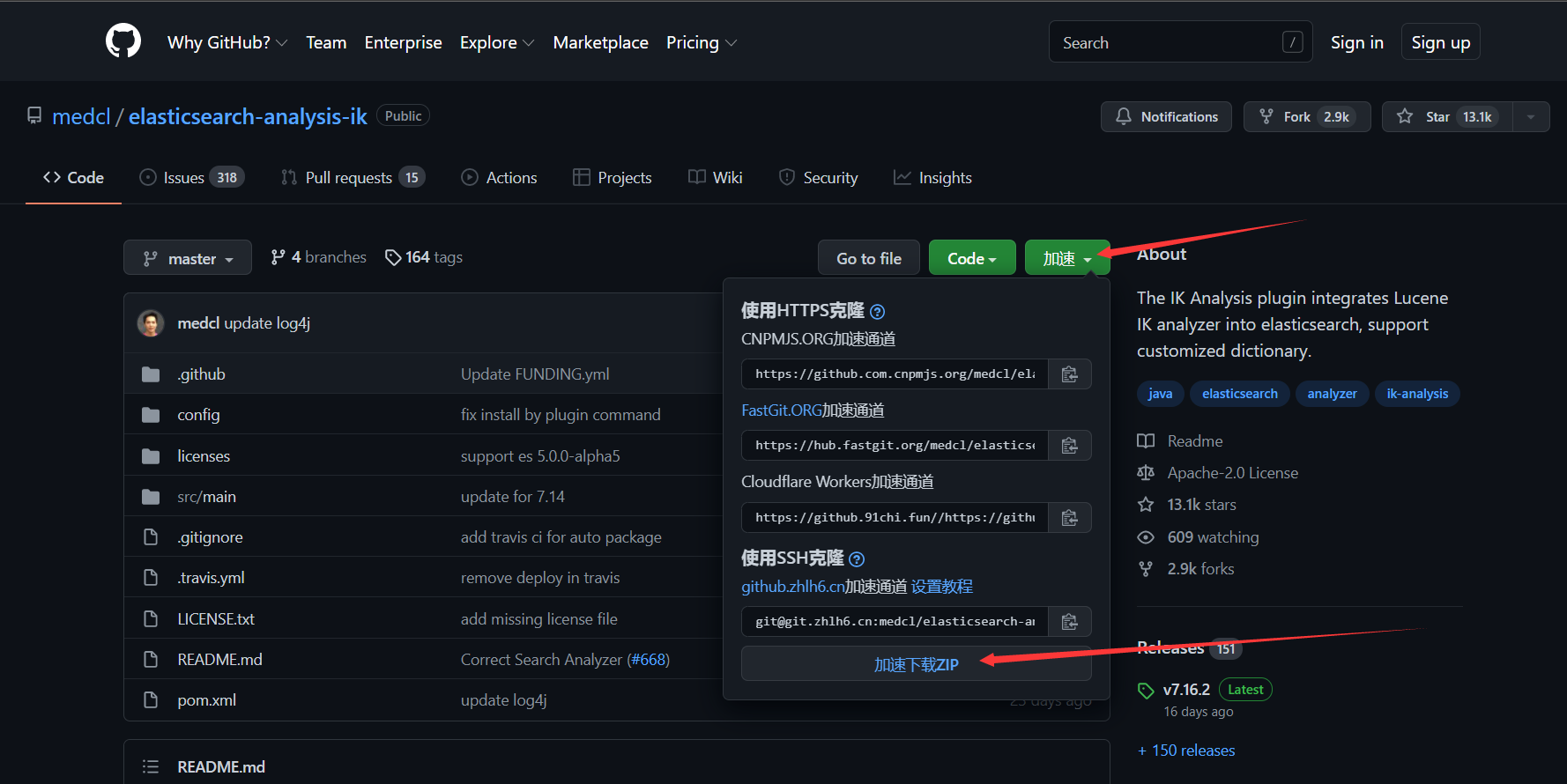Click the licenses folder icon
This screenshot has height=784, width=1567.
[151, 456]
